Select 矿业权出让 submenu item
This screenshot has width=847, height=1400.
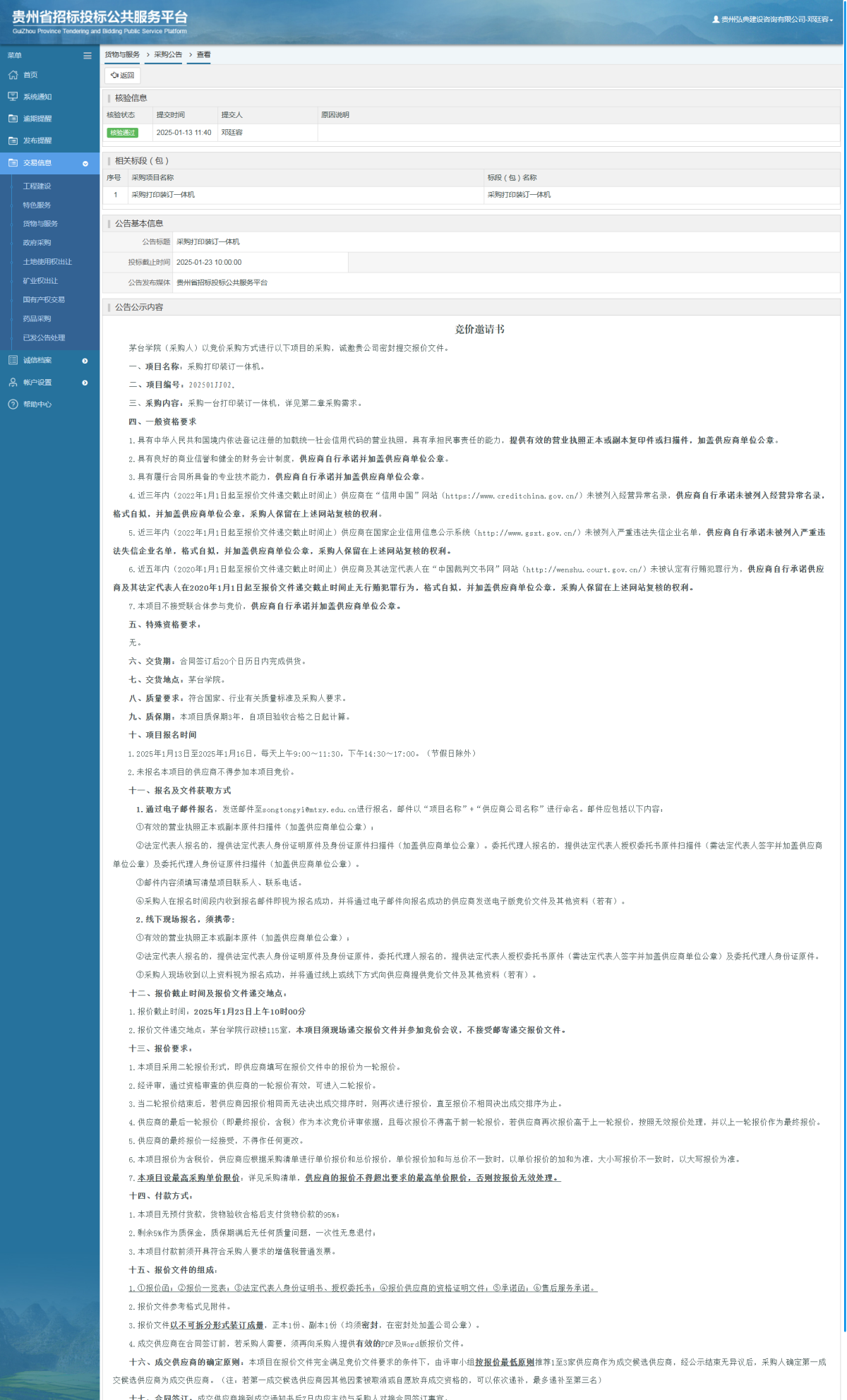(40, 281)
